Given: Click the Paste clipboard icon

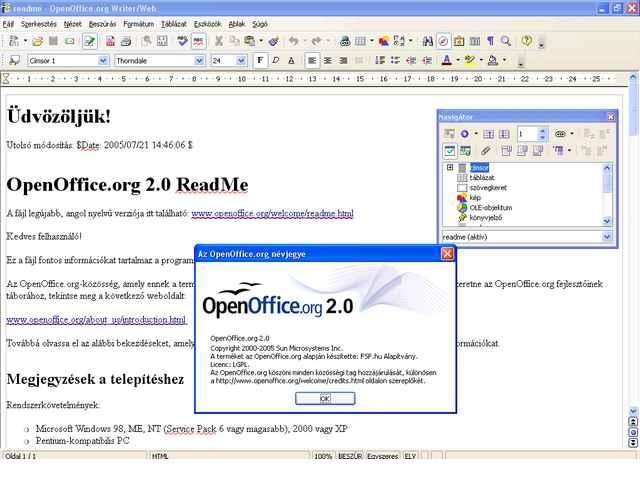Looking at the screenshot, I should pos(249,41).
